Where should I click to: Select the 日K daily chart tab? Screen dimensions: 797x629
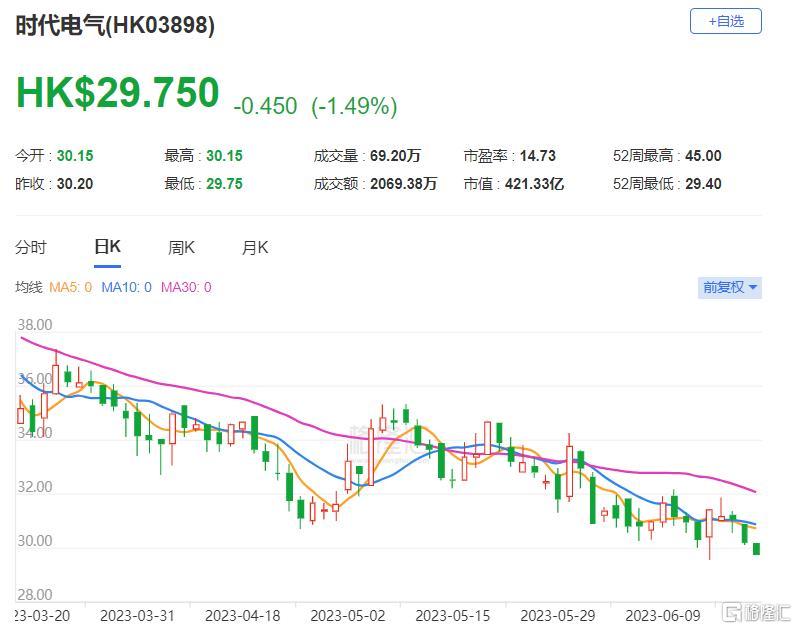[107, 248]
